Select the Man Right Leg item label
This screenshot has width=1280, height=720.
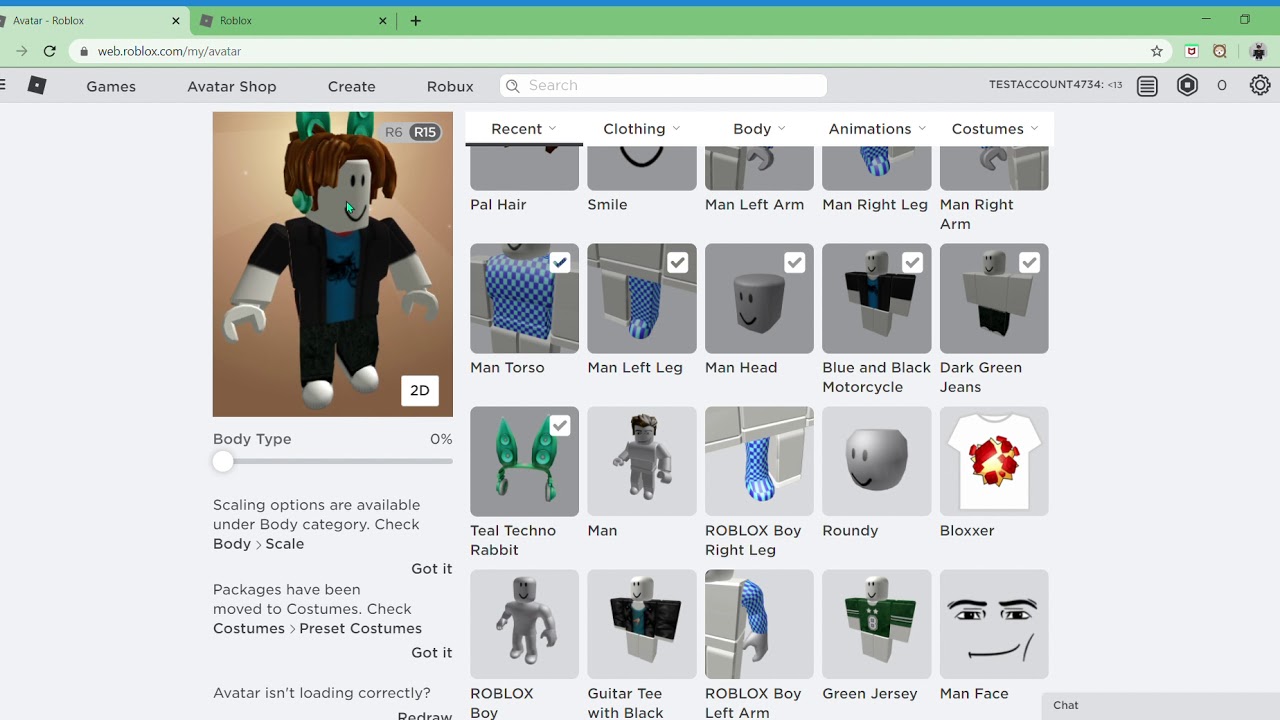pos(875,205)
